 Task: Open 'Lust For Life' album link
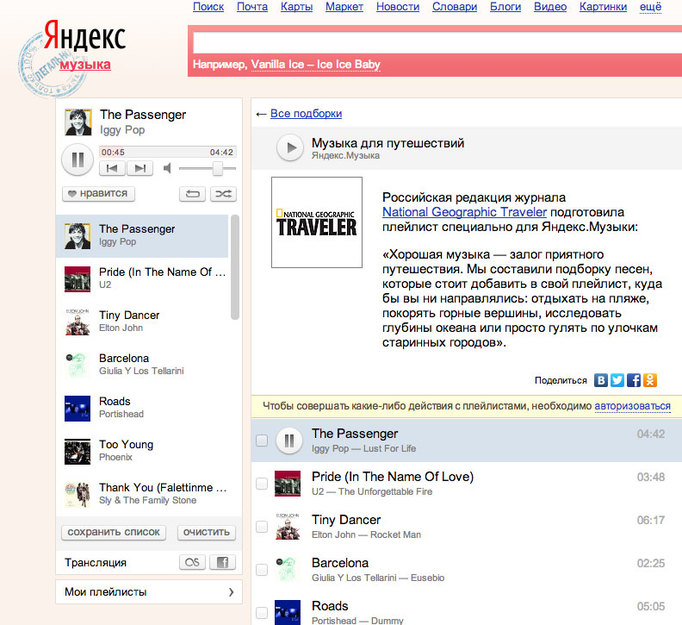point(389,448)
